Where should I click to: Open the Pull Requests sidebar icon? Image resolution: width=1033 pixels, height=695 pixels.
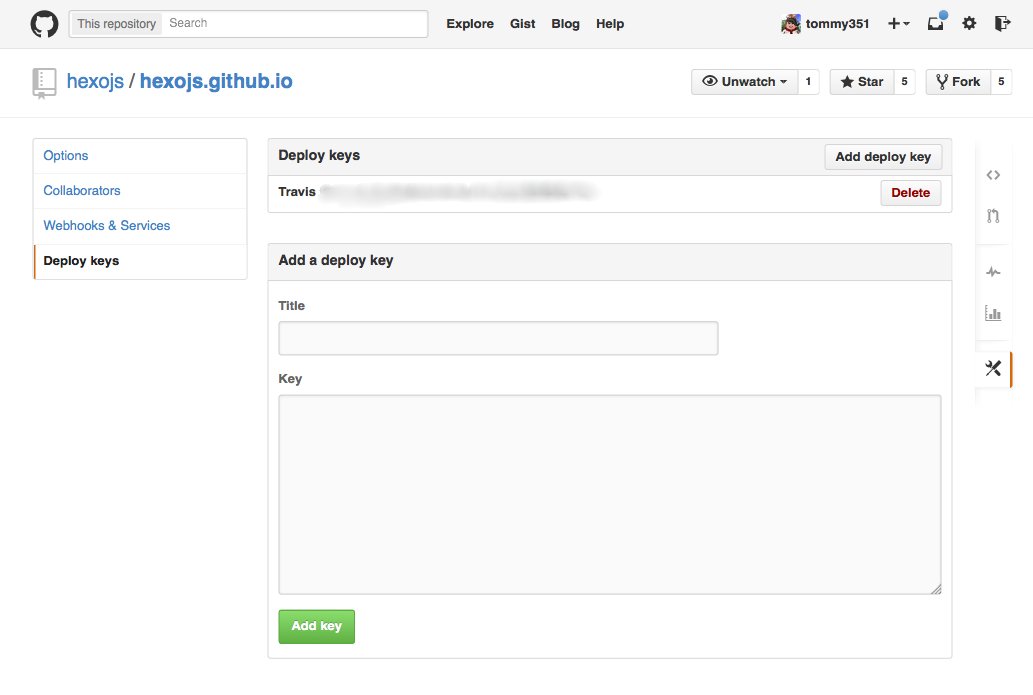click(x=992, y=215)
